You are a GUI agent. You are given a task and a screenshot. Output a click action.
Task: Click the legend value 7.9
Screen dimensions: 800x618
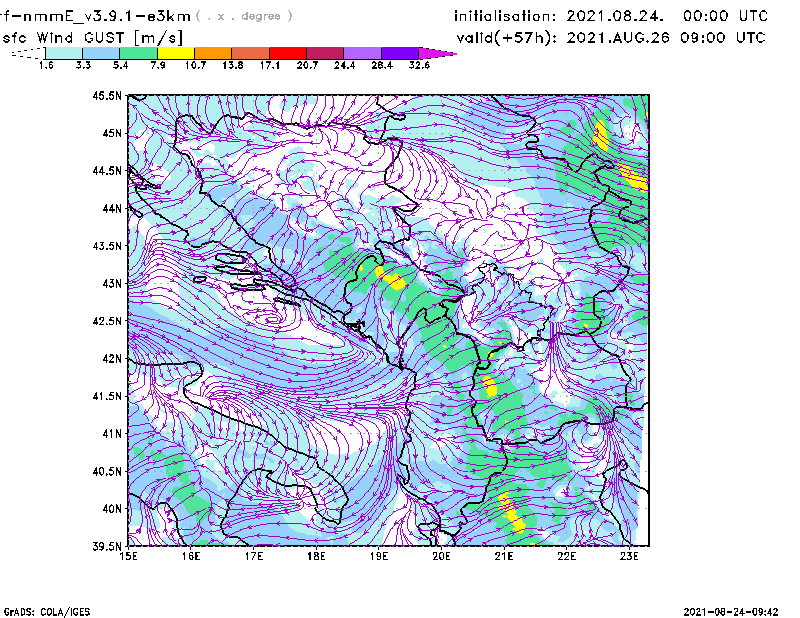point(158,65)
